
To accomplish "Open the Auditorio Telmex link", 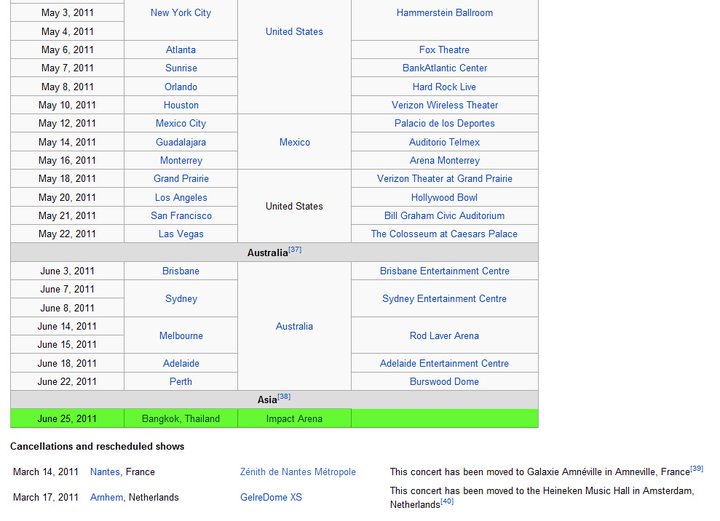I will tap(444, 142).
